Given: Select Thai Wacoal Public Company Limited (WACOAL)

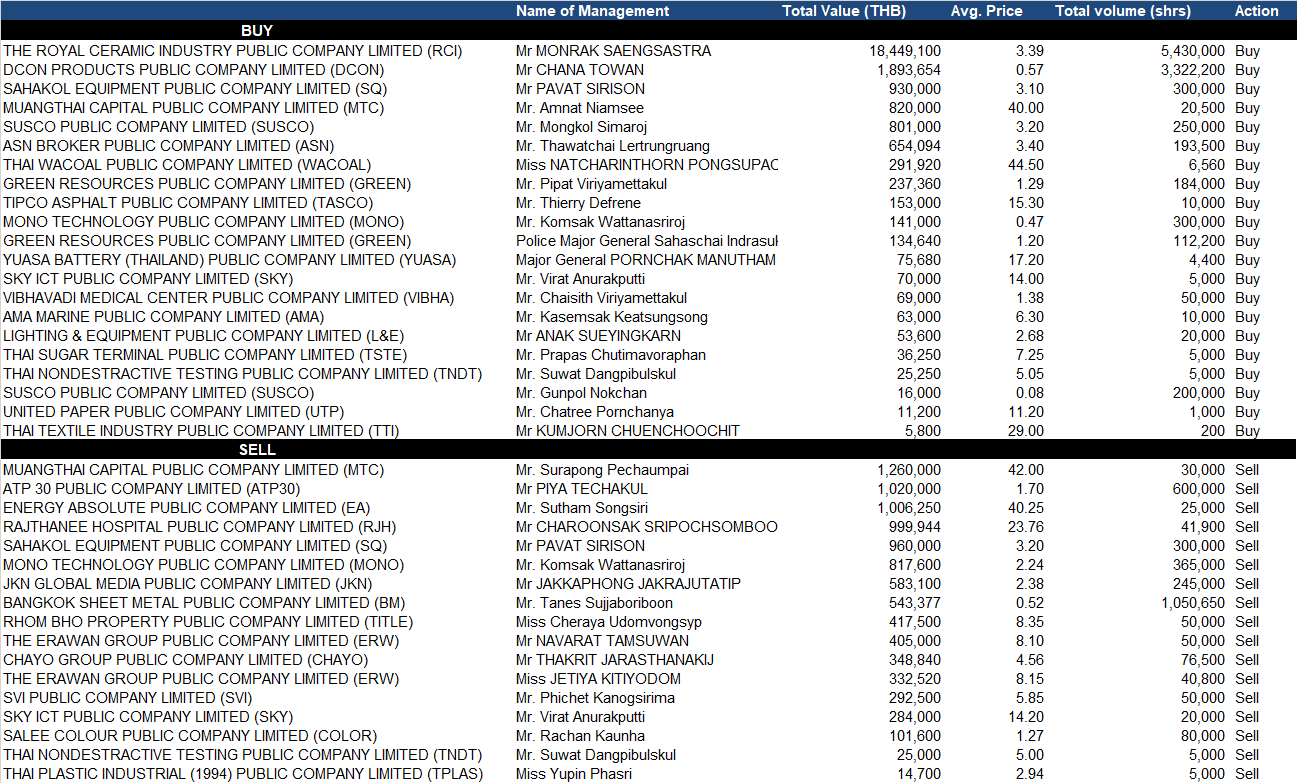Looking at the screenshot, I should click(187, 164).
